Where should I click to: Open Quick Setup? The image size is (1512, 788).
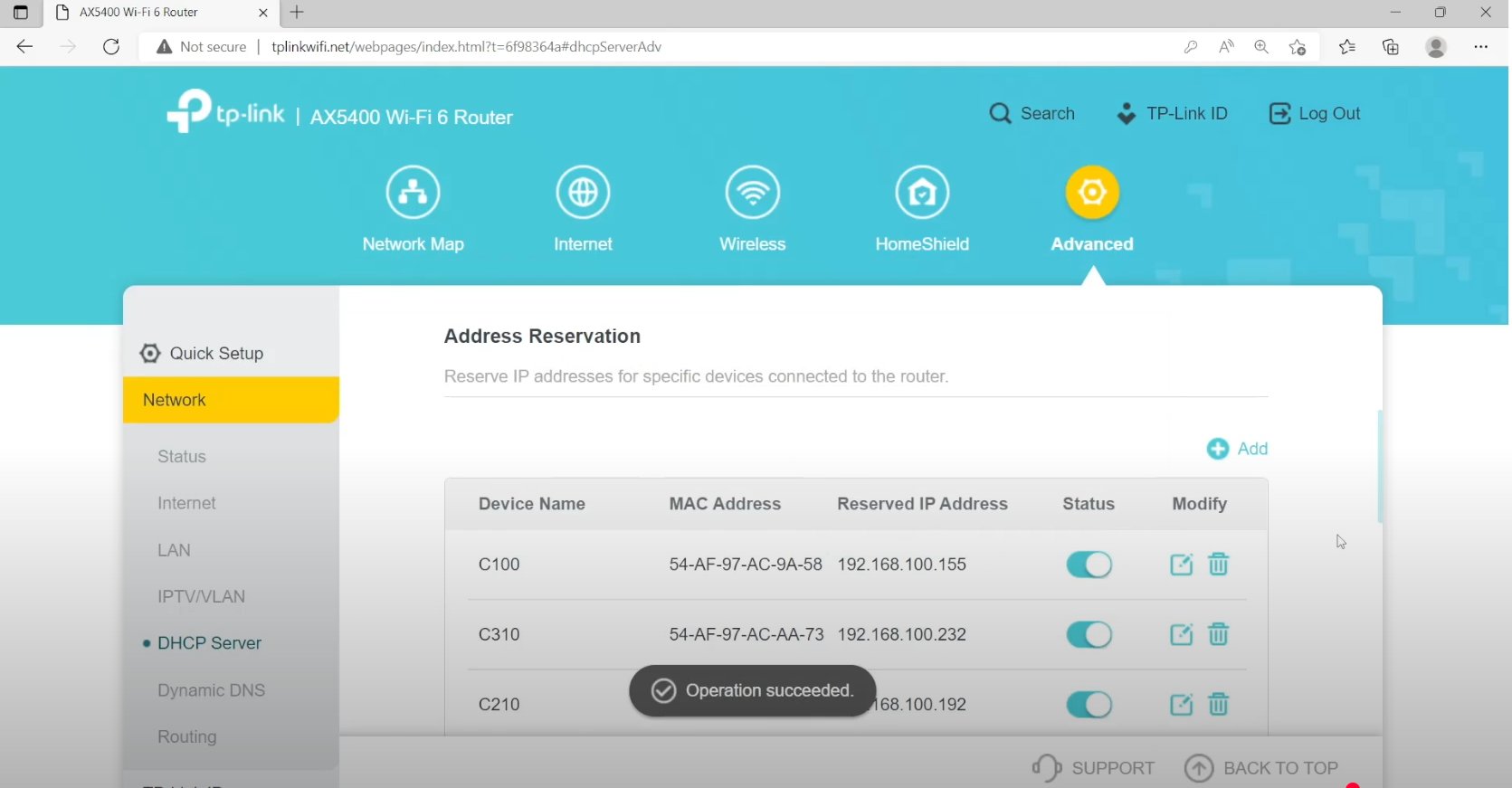(x=216, y=354)
